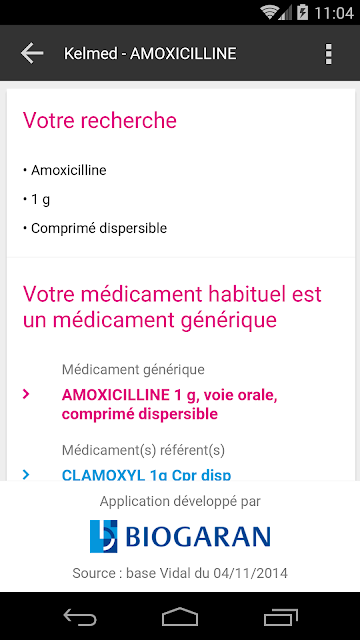Tap the Kelmed - AMOXICILLINE title
The image size is (360, 640).
150,53
